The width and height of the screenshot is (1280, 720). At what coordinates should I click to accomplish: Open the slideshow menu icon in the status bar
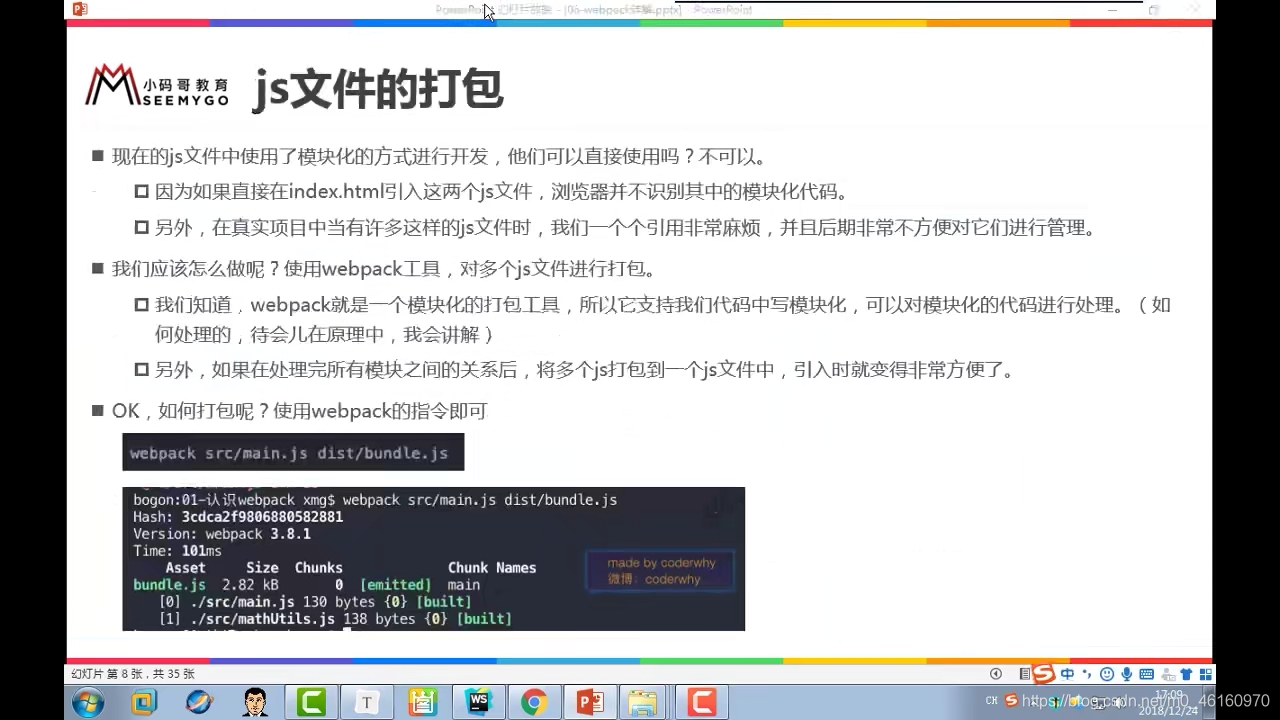coord(1025,674)
